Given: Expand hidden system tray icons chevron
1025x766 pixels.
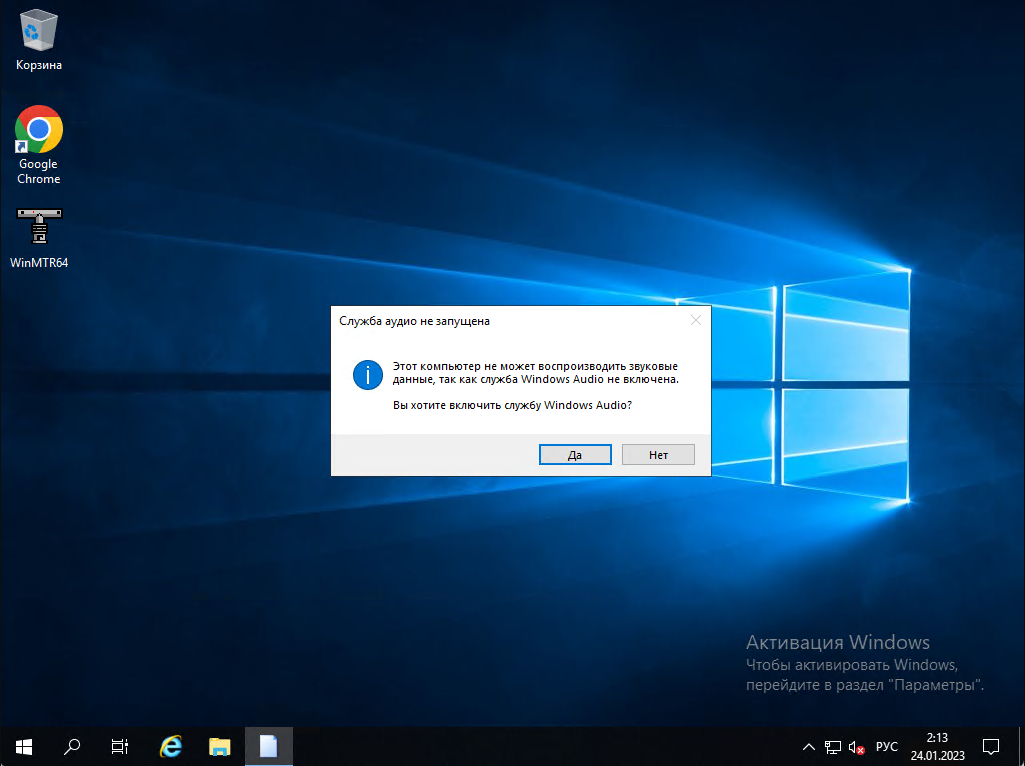Looking at the screenshot, I should pyautogui.click(x=809, y=747).
